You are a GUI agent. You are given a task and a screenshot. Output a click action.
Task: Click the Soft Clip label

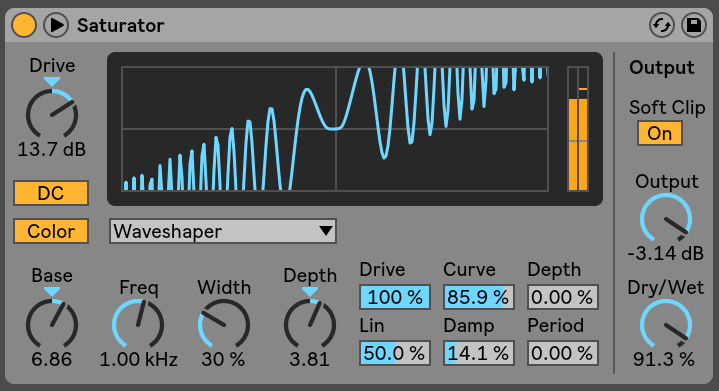(667, 108)
